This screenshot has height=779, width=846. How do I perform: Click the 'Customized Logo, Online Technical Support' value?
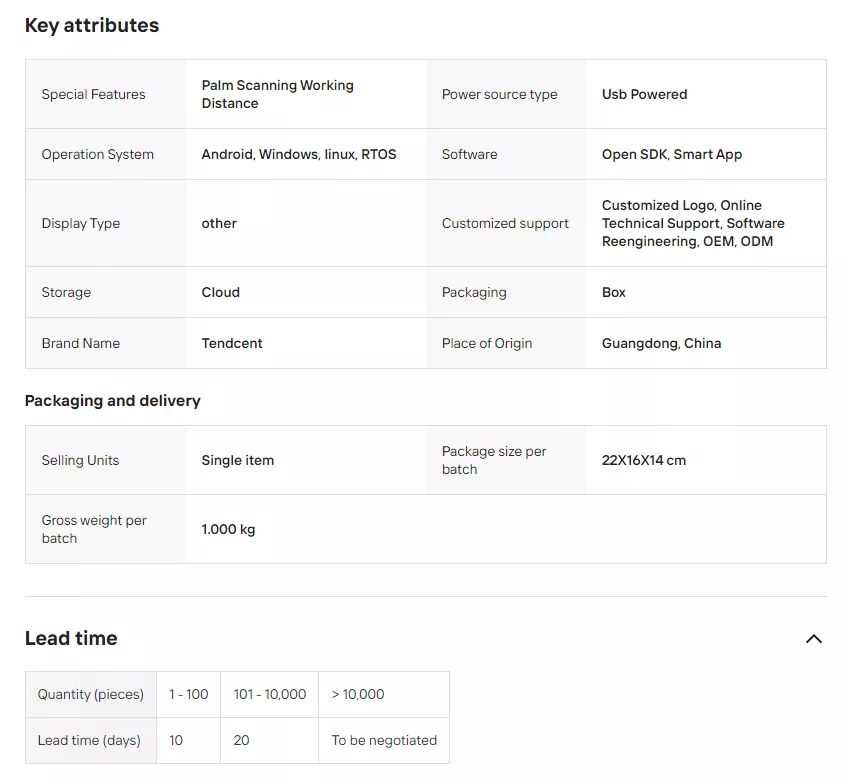pyautogui.click(x=693, y=223)
